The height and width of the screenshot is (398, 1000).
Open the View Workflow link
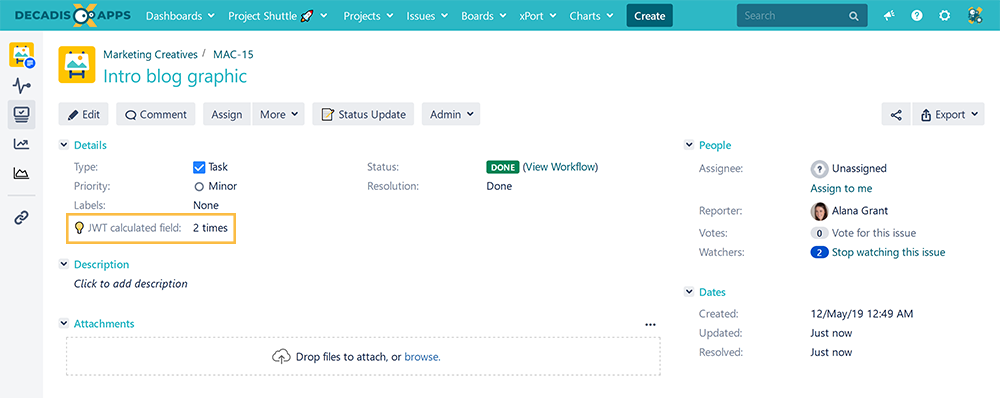561,167
